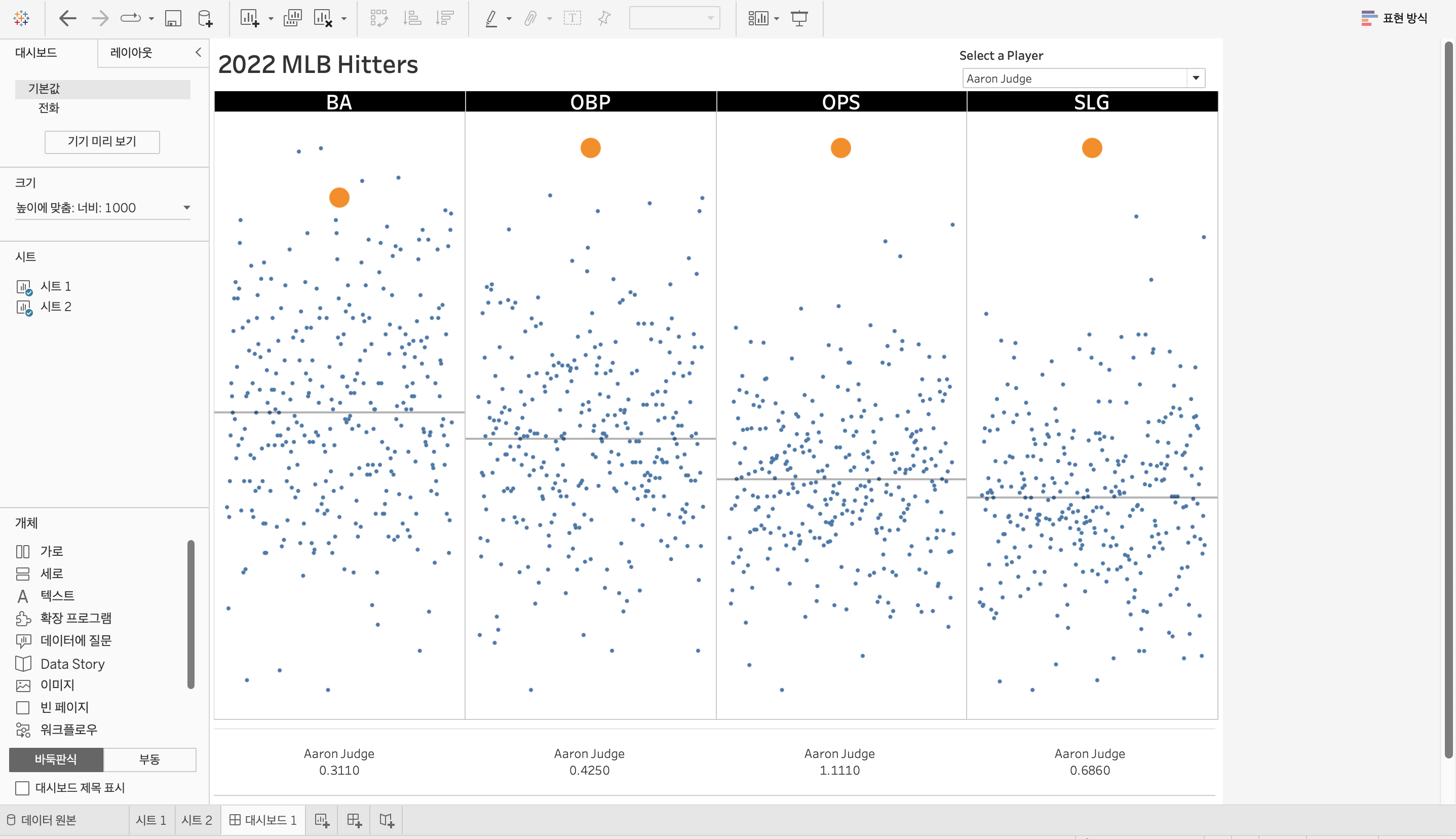Click the New Worksheet chart icon

point(249,18)
